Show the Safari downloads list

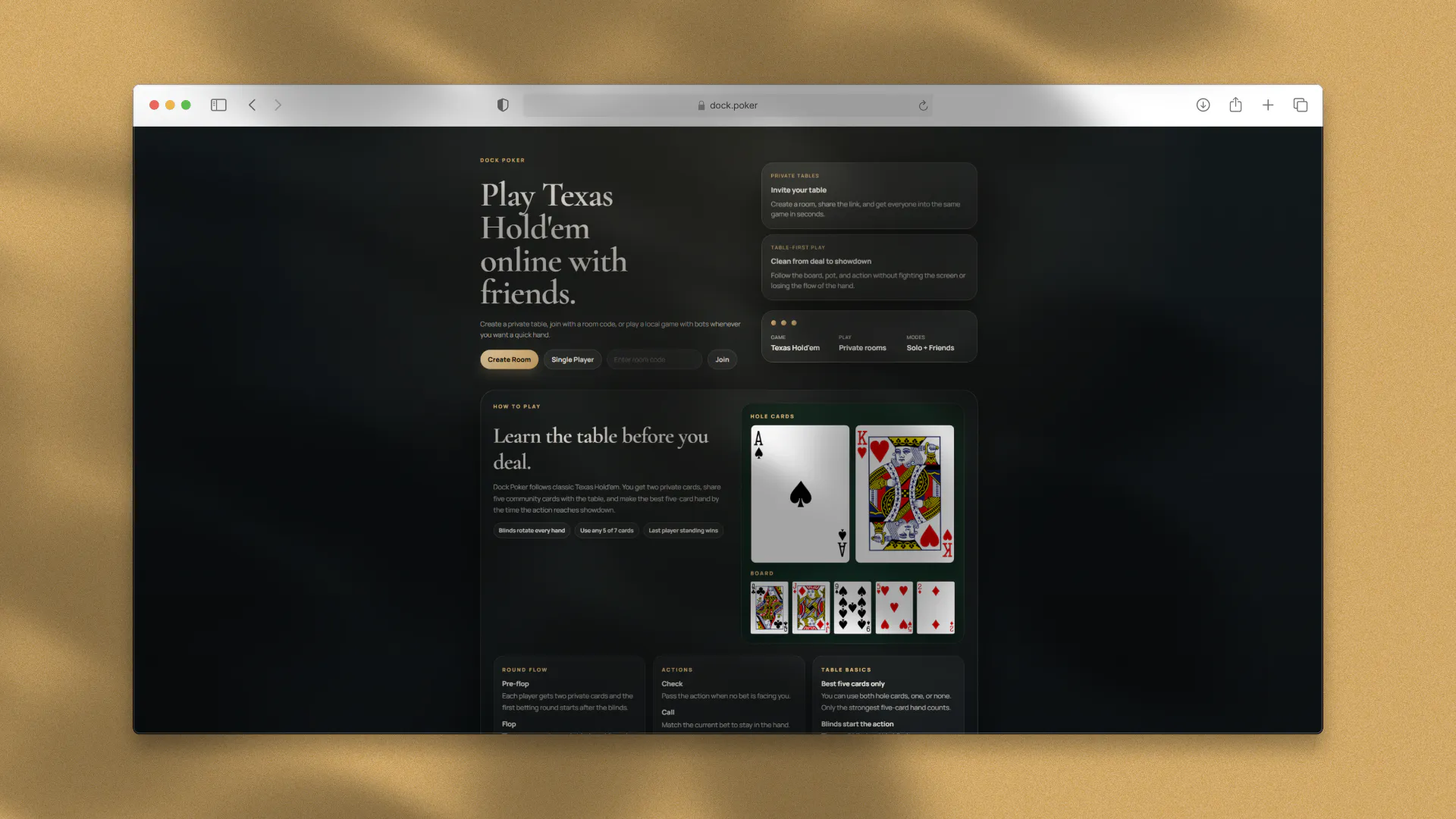[x=1203, y=105]
